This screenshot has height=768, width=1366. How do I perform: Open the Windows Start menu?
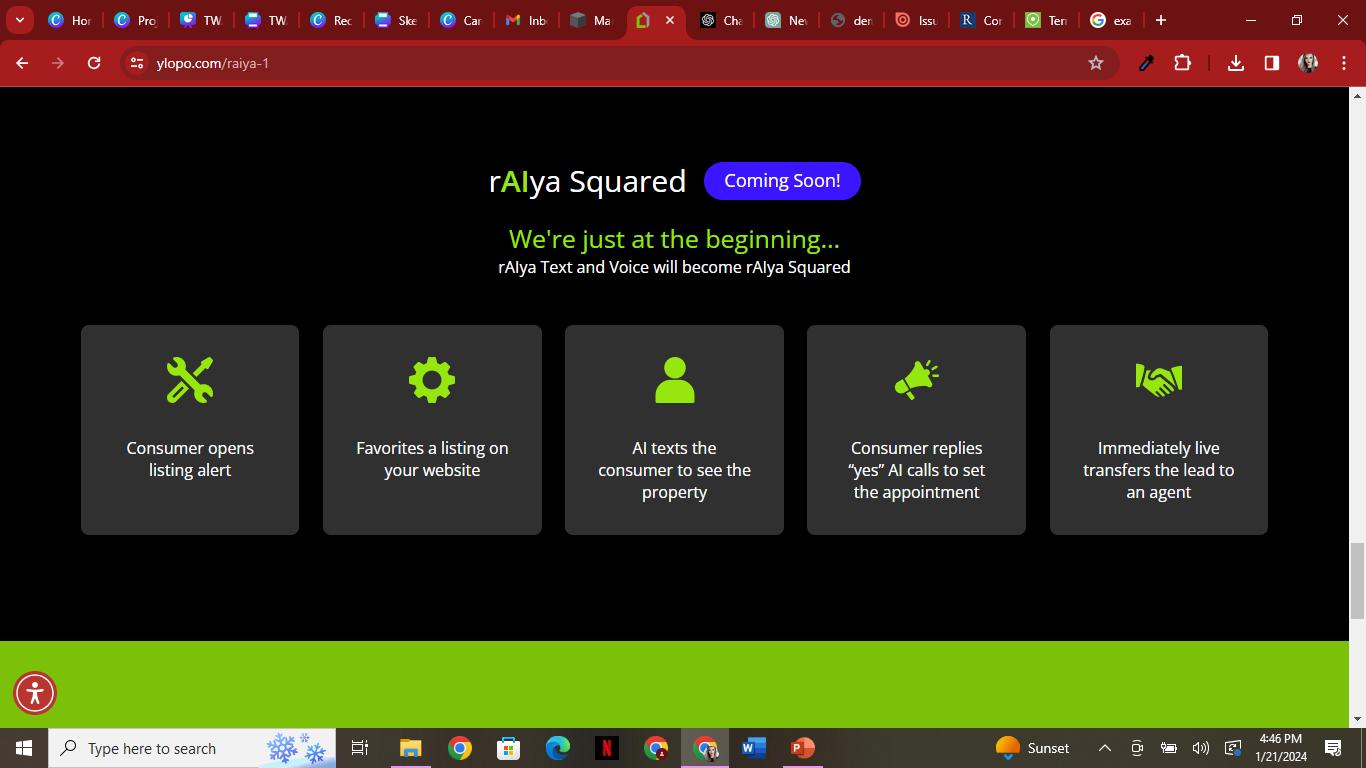tap(24, 748)
